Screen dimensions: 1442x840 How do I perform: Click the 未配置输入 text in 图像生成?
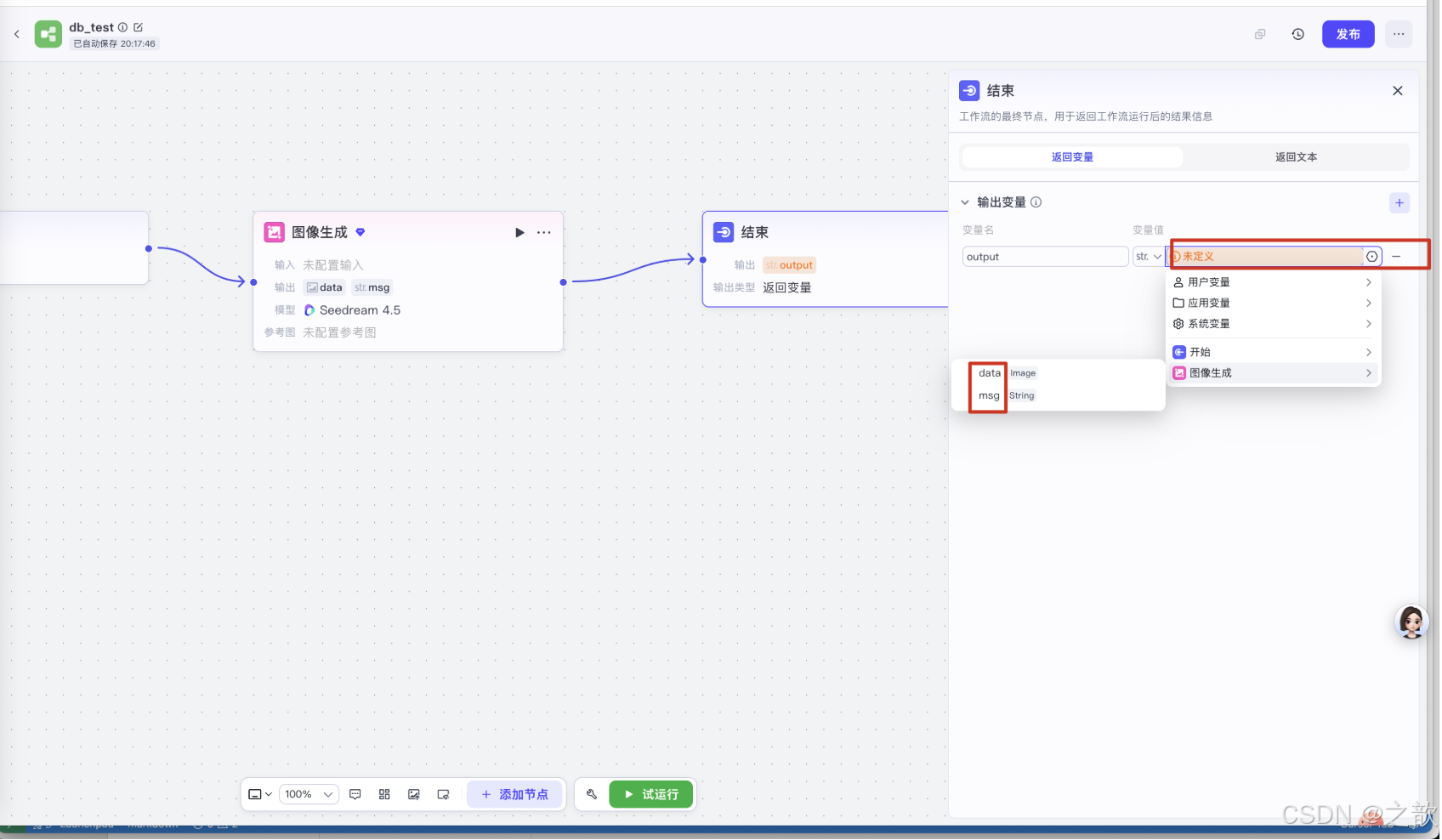[333, 265]
